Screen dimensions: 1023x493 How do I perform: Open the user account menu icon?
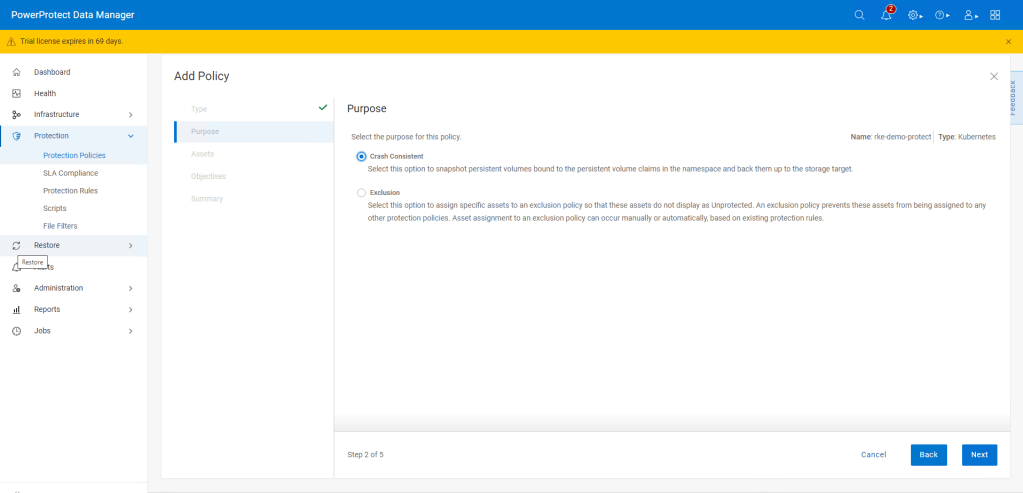[968, 15]
